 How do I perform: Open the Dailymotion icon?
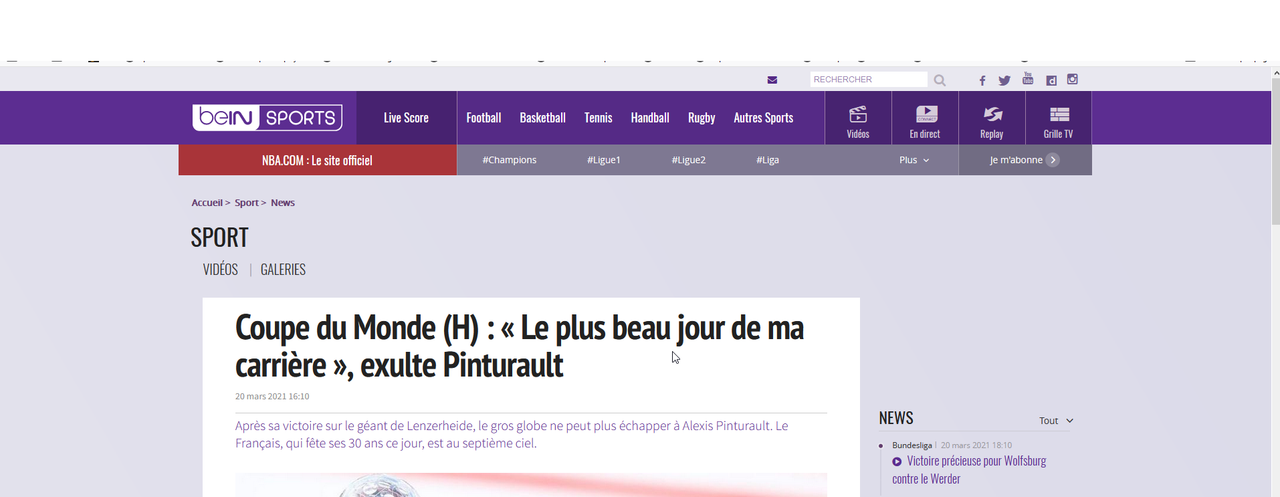1051,80
